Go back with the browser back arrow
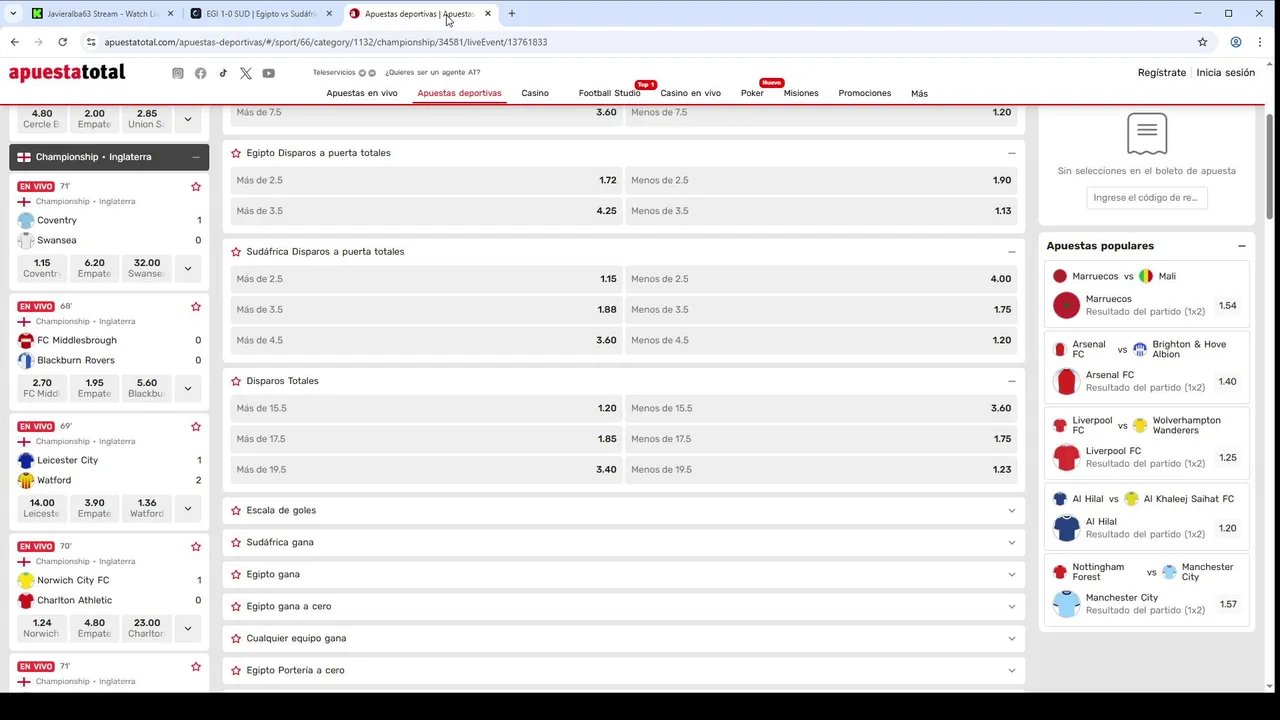 15,42
